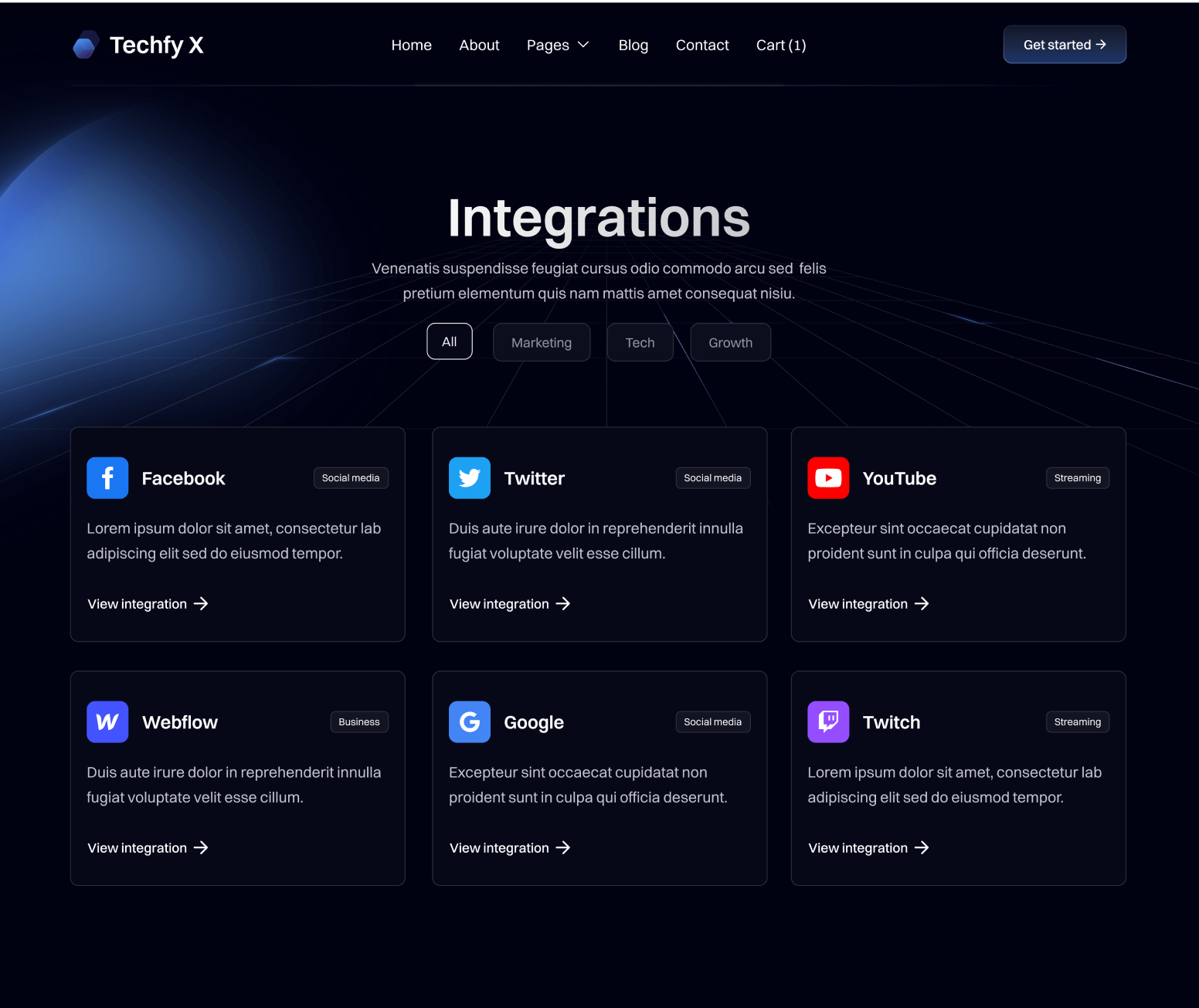
Task: Click Business tag on Webflow card
Action: point(359,722)
